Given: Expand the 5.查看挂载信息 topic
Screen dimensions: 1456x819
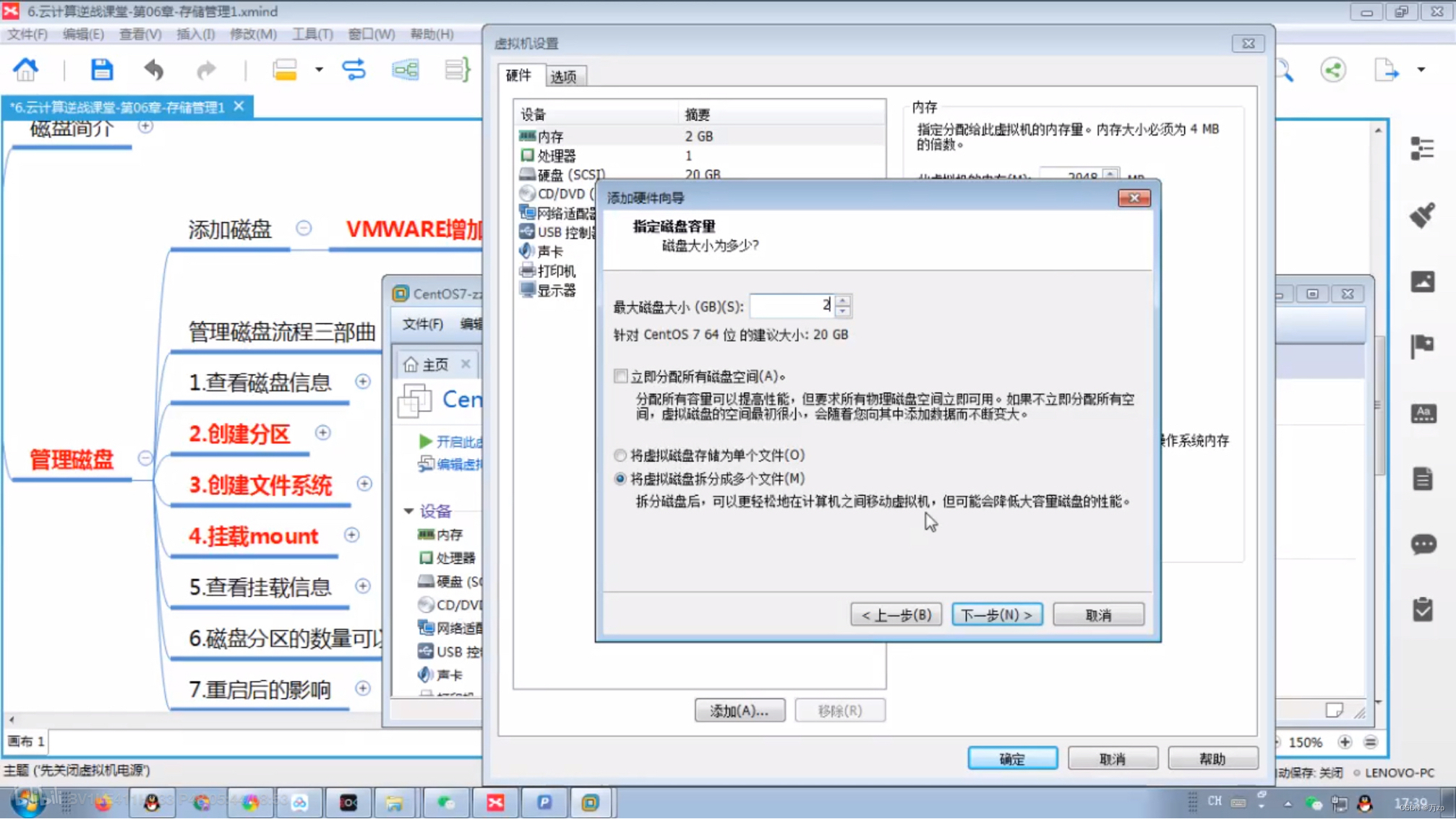Looking at the screenshot, I should coord(363,586).
